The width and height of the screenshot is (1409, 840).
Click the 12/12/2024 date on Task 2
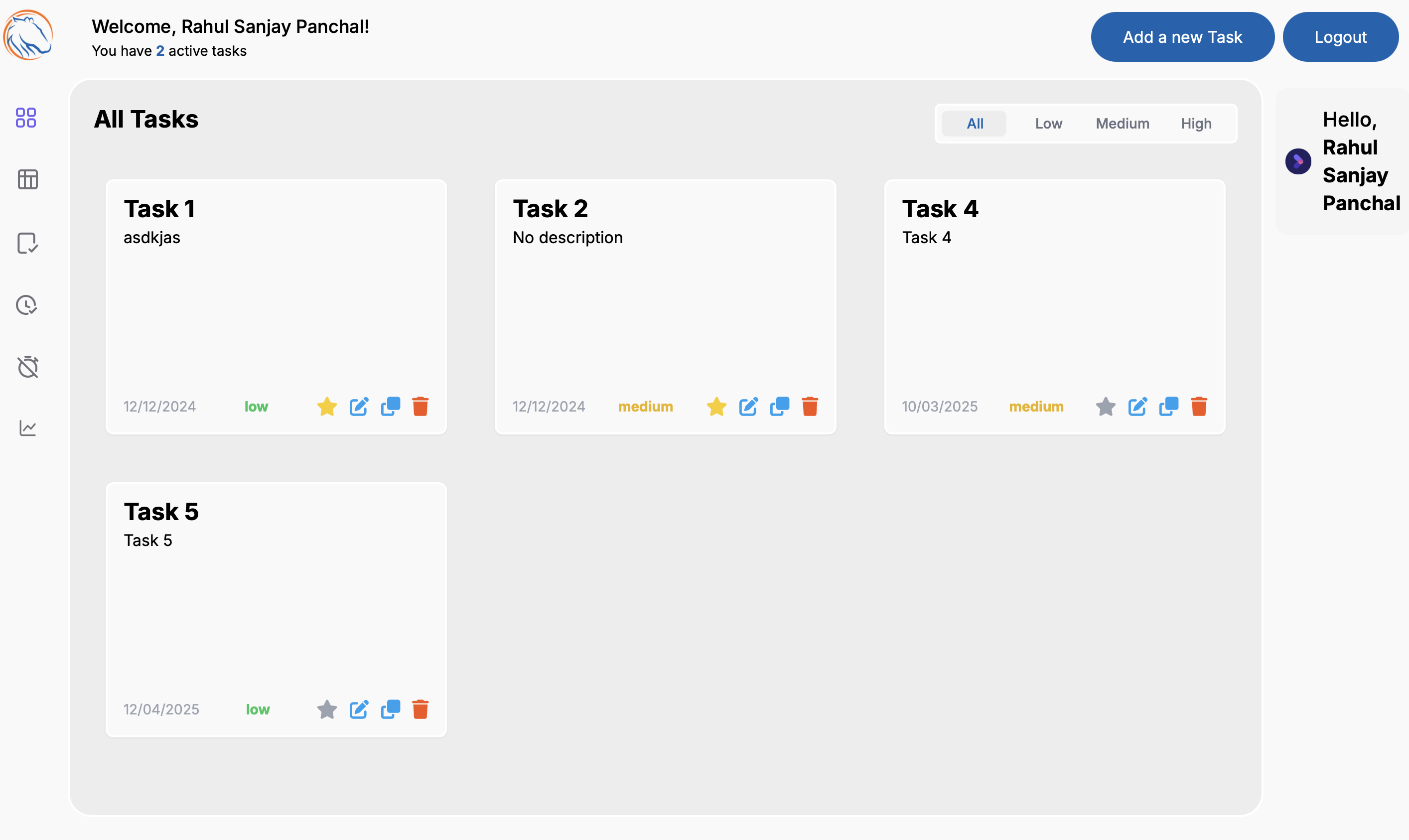coord(549,407)
